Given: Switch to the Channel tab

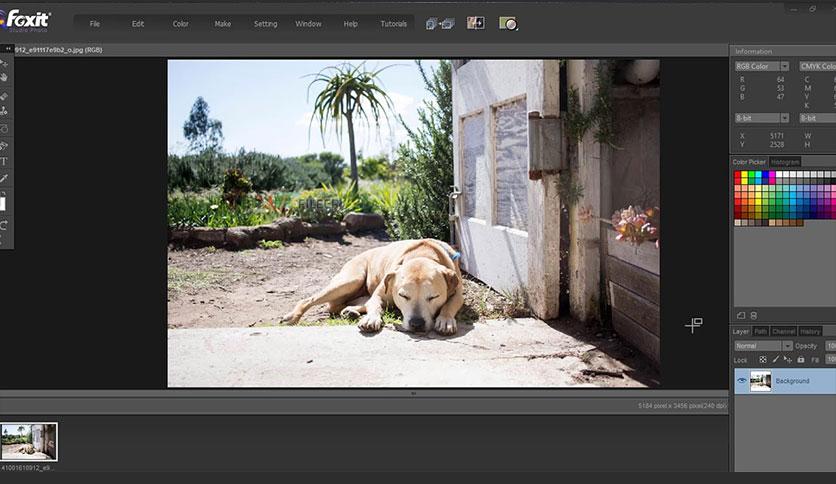Looking at the screenshot, I should (784, 332).
